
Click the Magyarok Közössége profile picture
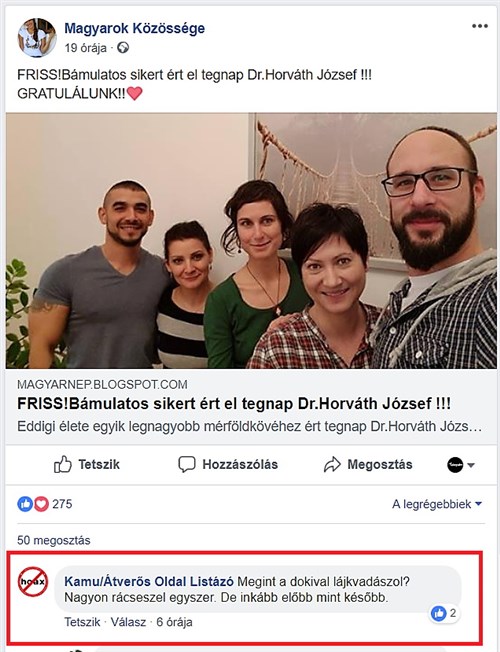(x=37, y=38)
